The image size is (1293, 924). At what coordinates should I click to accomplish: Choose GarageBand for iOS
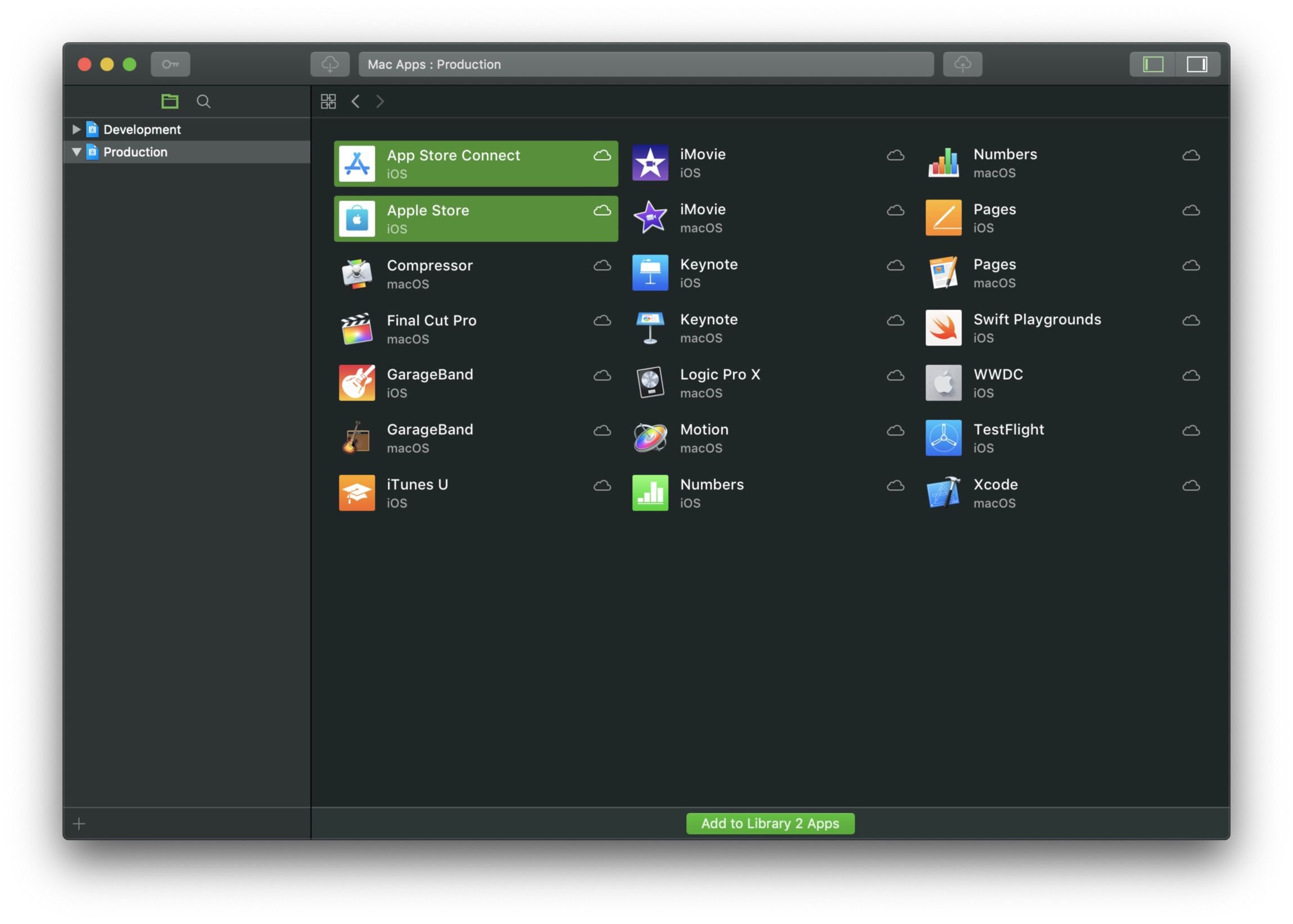pyautogui.click(x=476, y=383)
